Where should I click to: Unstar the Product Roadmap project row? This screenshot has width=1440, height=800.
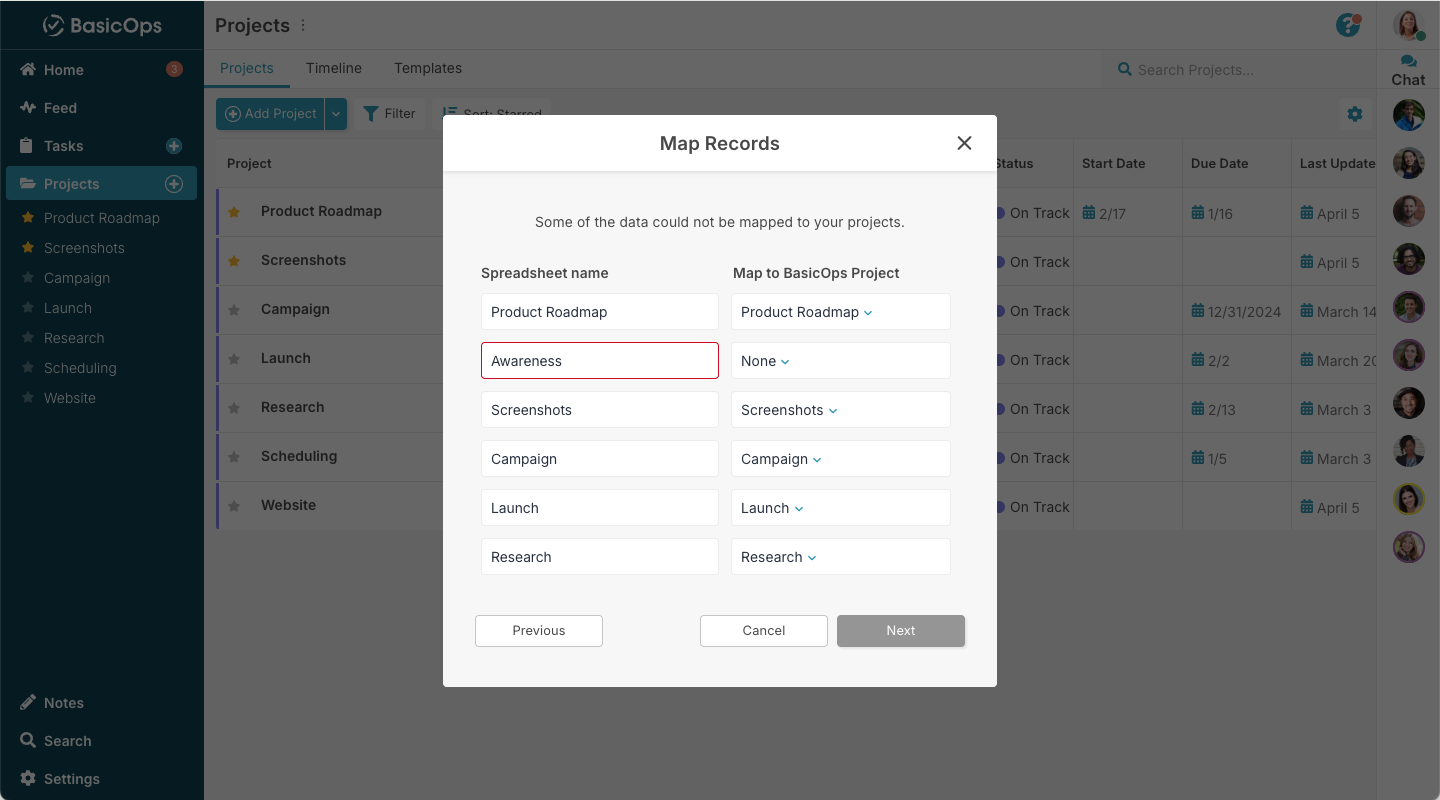[234, 212]
